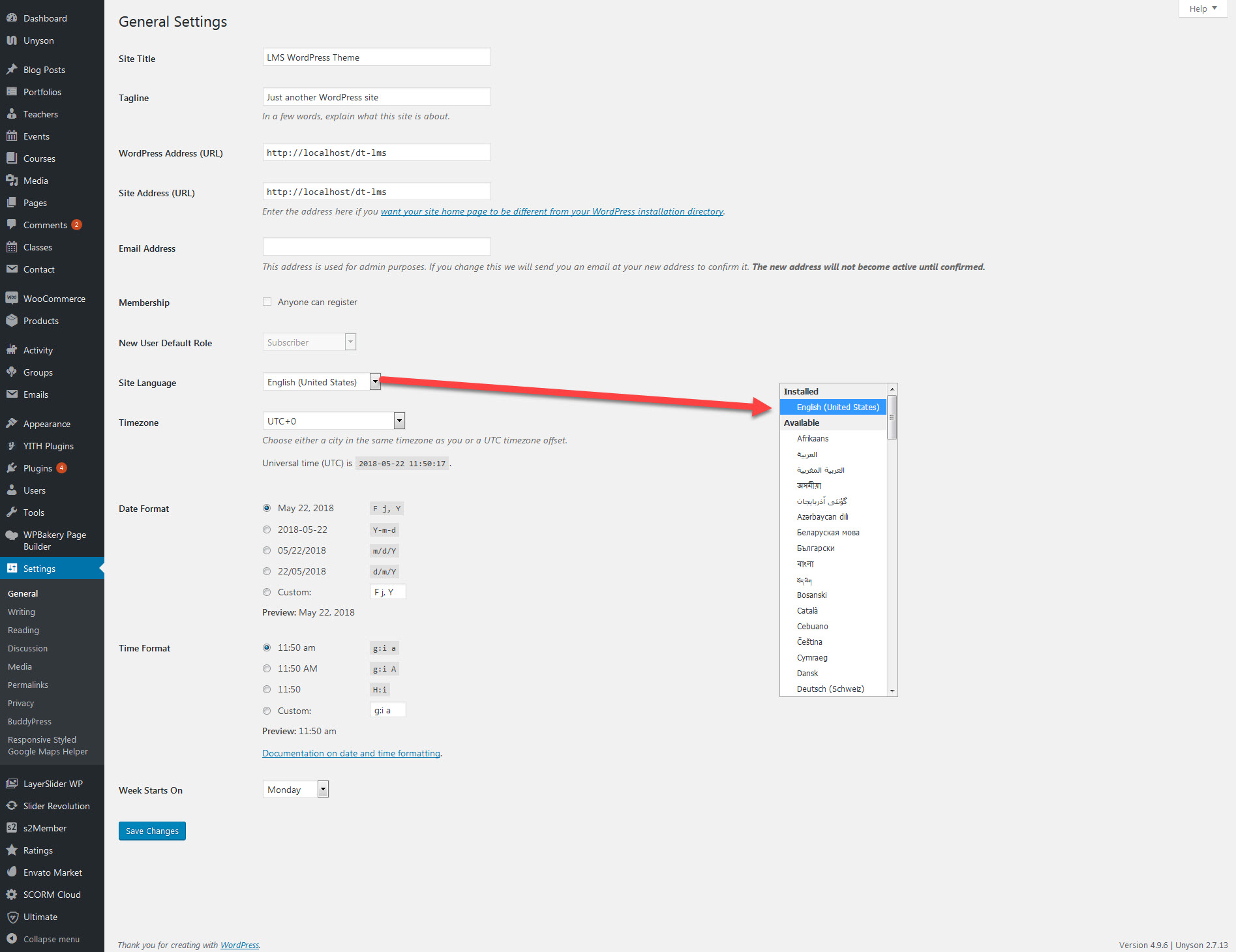Open Slider Revolution icon in sidebar
The image size is (1236, 952).
(x=12, y=806)
